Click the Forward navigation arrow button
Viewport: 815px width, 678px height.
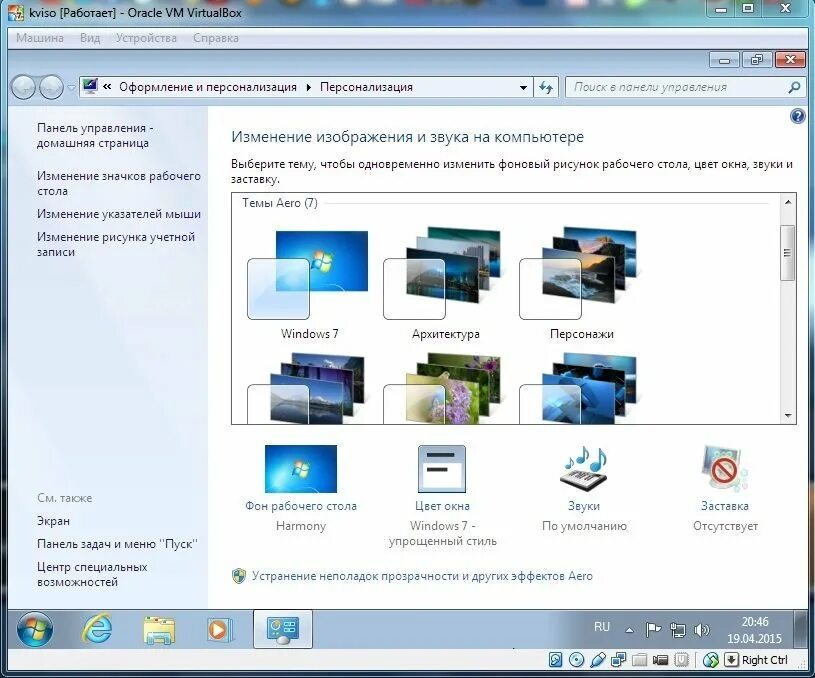click(51, 87)
